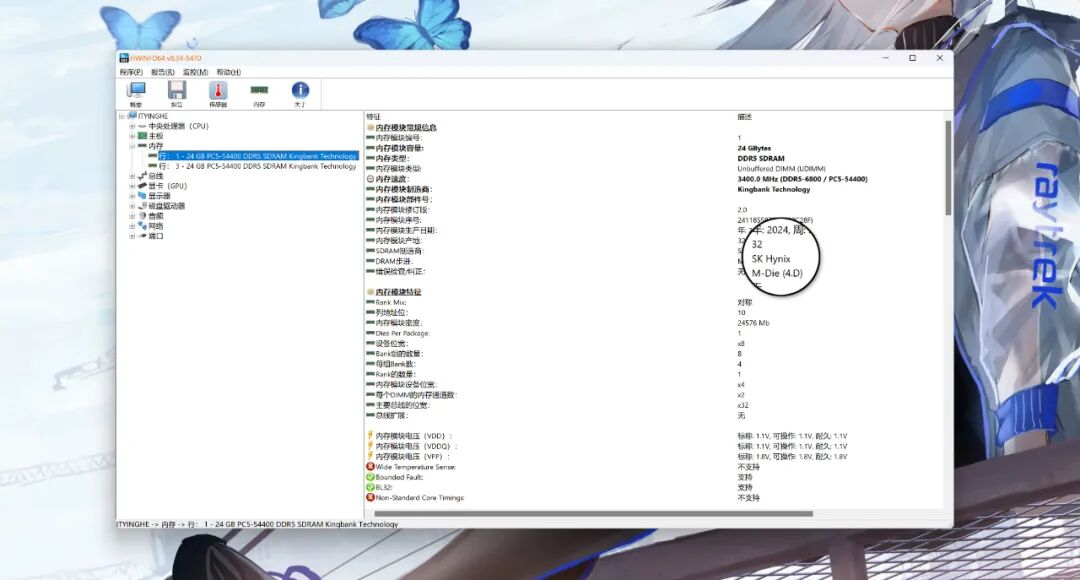Open the 概要 summary toolbar icon
This screenshot has width=1080, height=580.
pyautogui.click(x=136, y=90)
